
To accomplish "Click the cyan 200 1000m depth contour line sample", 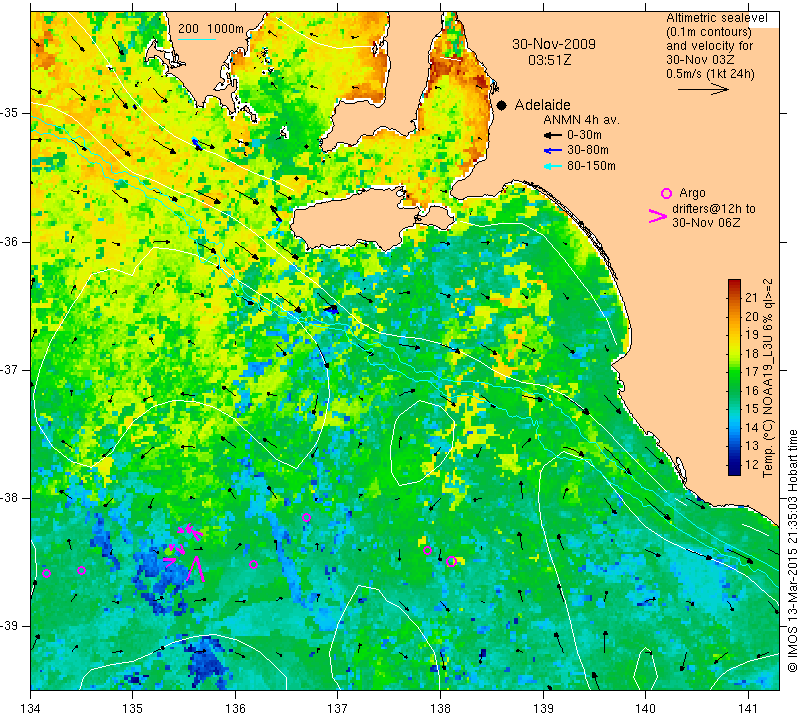I will pos(196,39).
